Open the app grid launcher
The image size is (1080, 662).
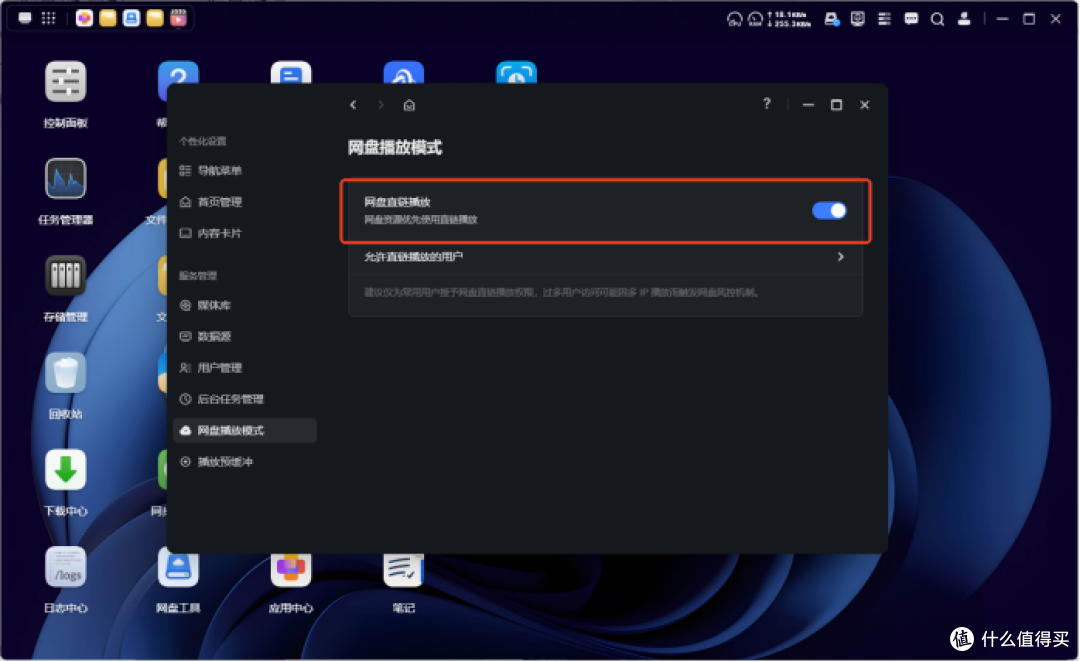coord(48,19)
